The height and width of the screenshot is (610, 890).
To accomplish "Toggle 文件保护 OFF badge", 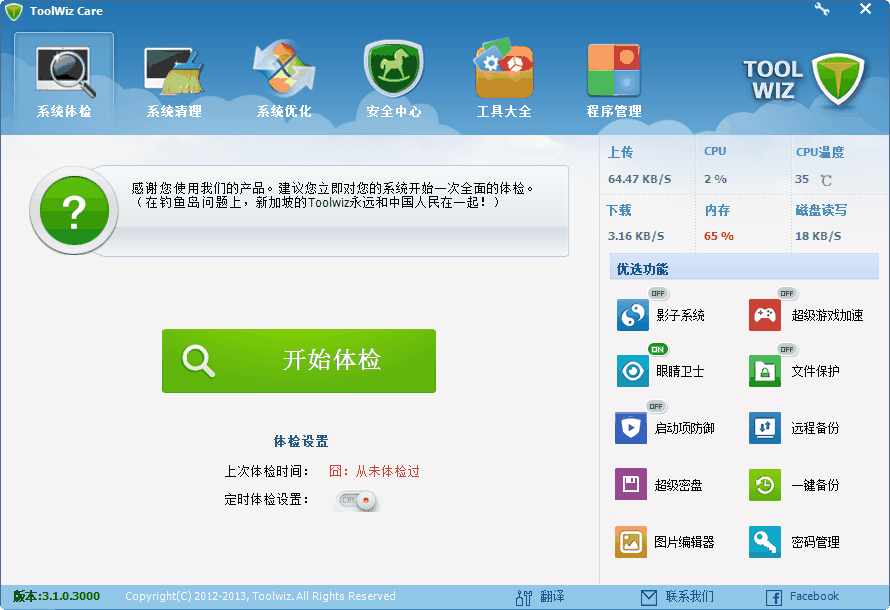I will click(x=787, y=349).
